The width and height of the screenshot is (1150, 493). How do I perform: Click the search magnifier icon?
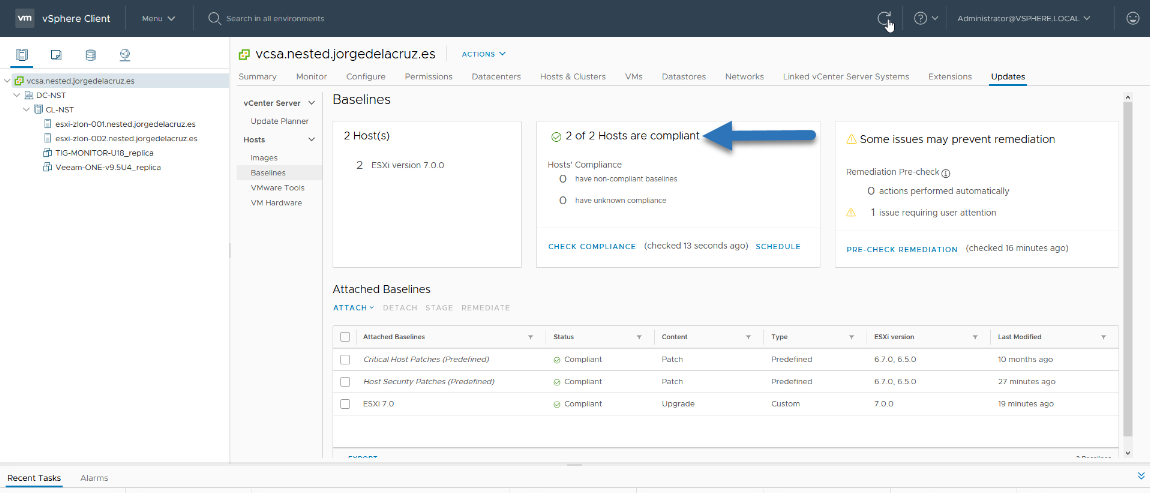click(214, 18)
